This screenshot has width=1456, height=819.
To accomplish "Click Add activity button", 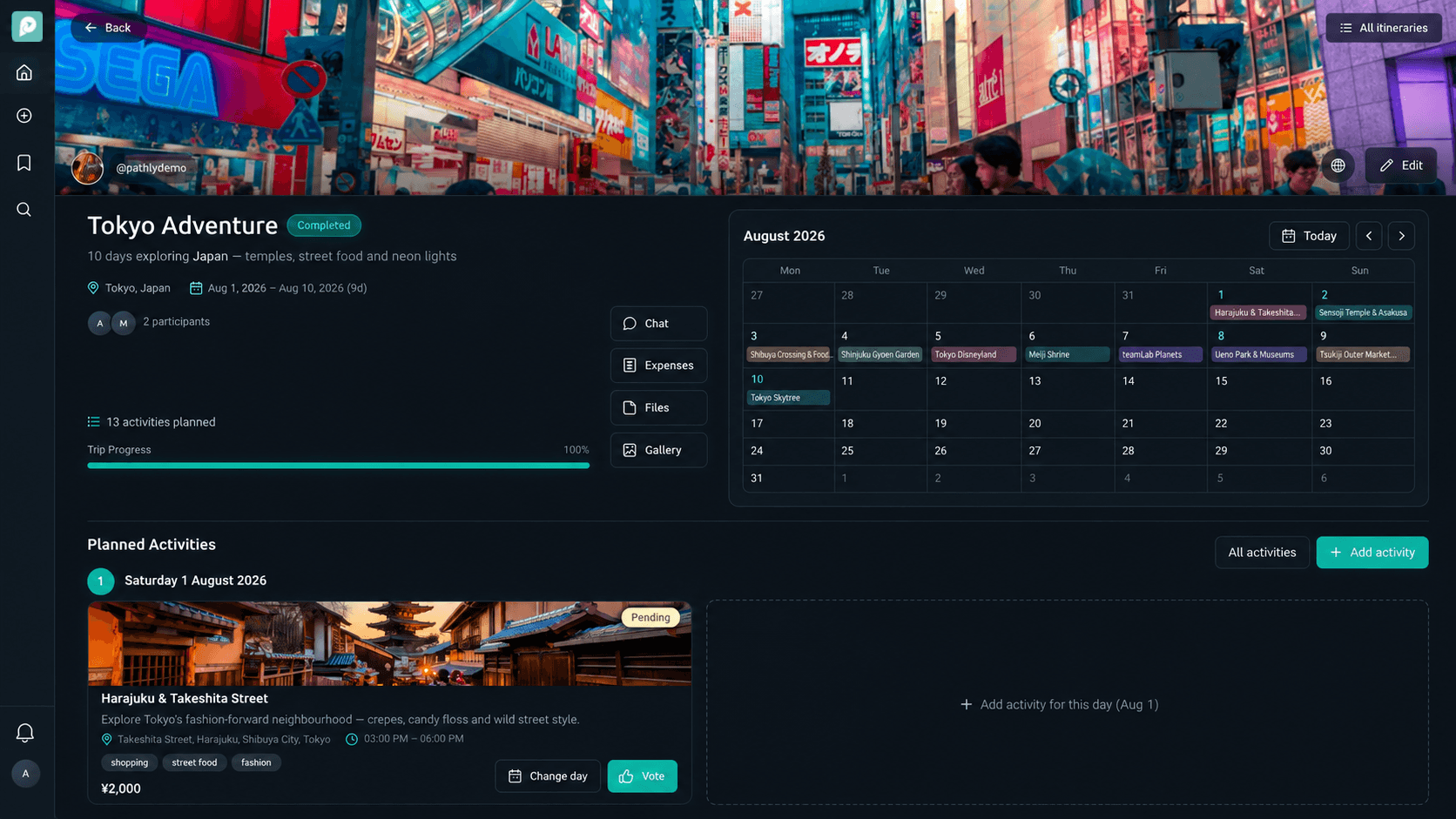I will [1372, 553].
